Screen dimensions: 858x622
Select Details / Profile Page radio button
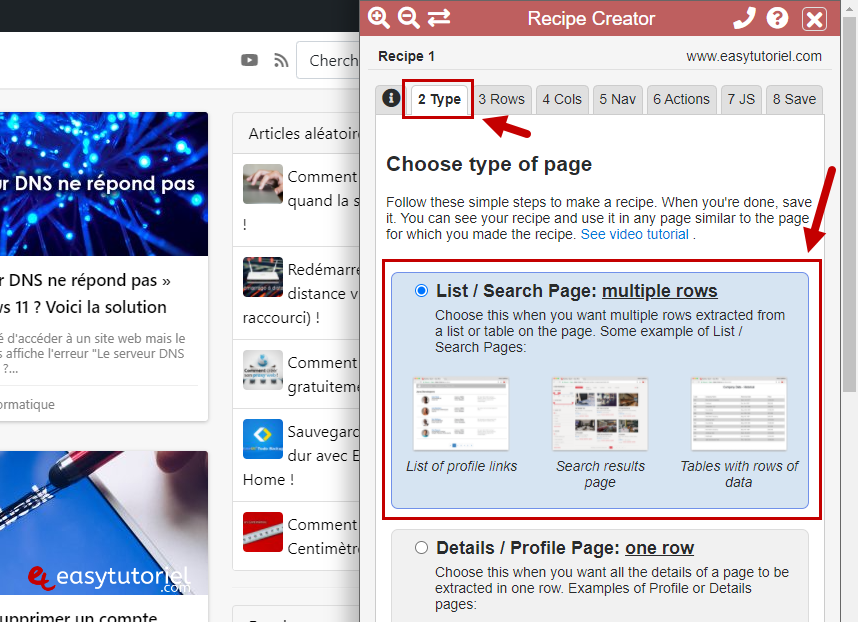click(421, 548)
